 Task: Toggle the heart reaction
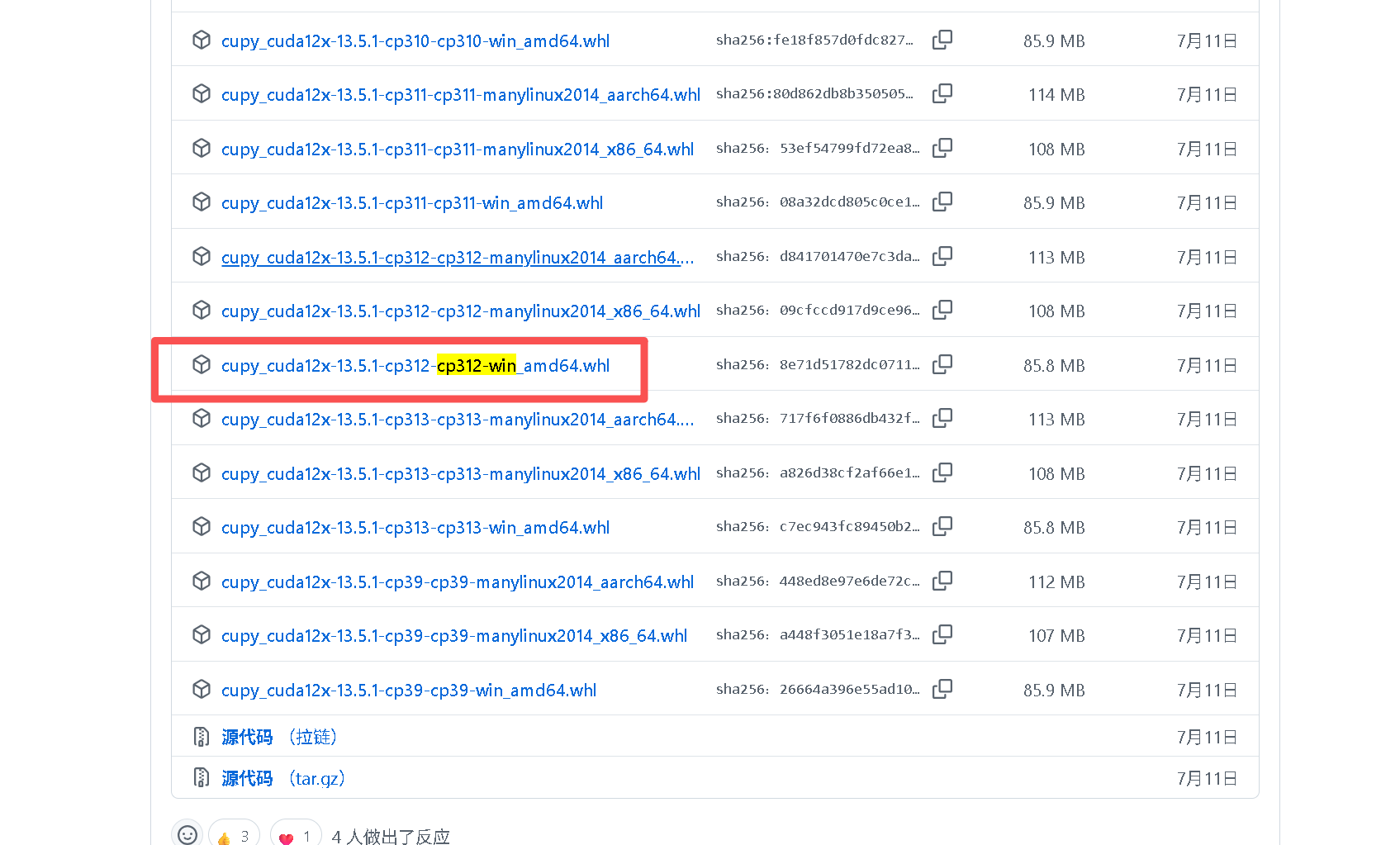click(295, 834)
